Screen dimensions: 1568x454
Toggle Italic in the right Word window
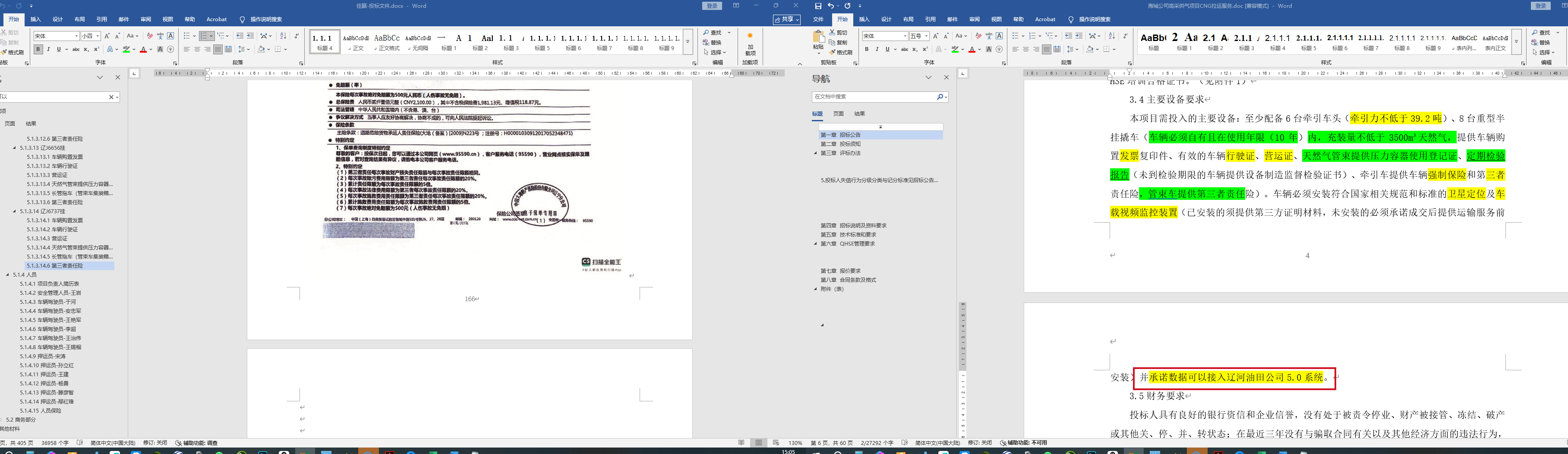click(x=877, y=49)
